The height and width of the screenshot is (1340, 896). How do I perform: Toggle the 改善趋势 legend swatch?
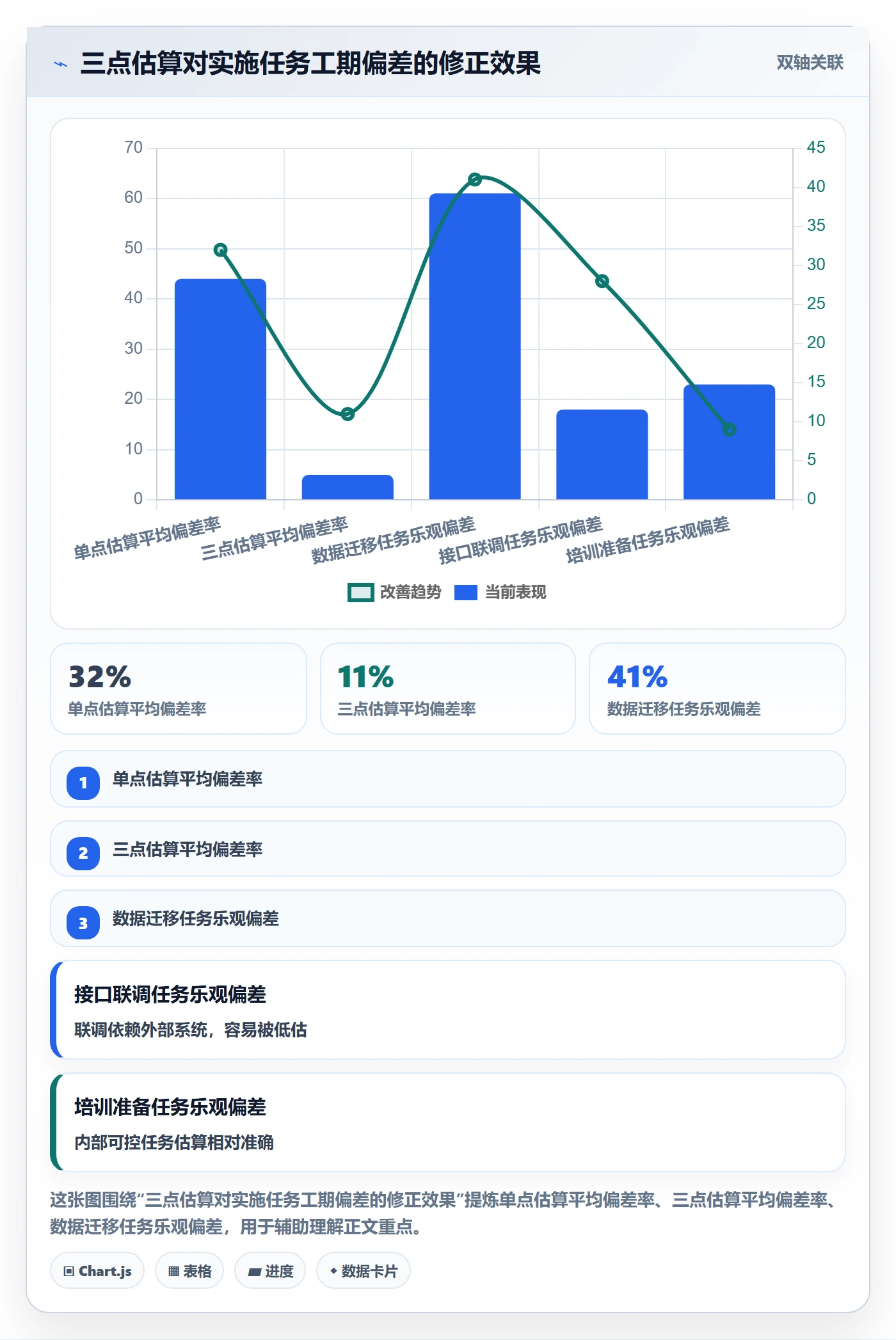[x=360, y=593]
